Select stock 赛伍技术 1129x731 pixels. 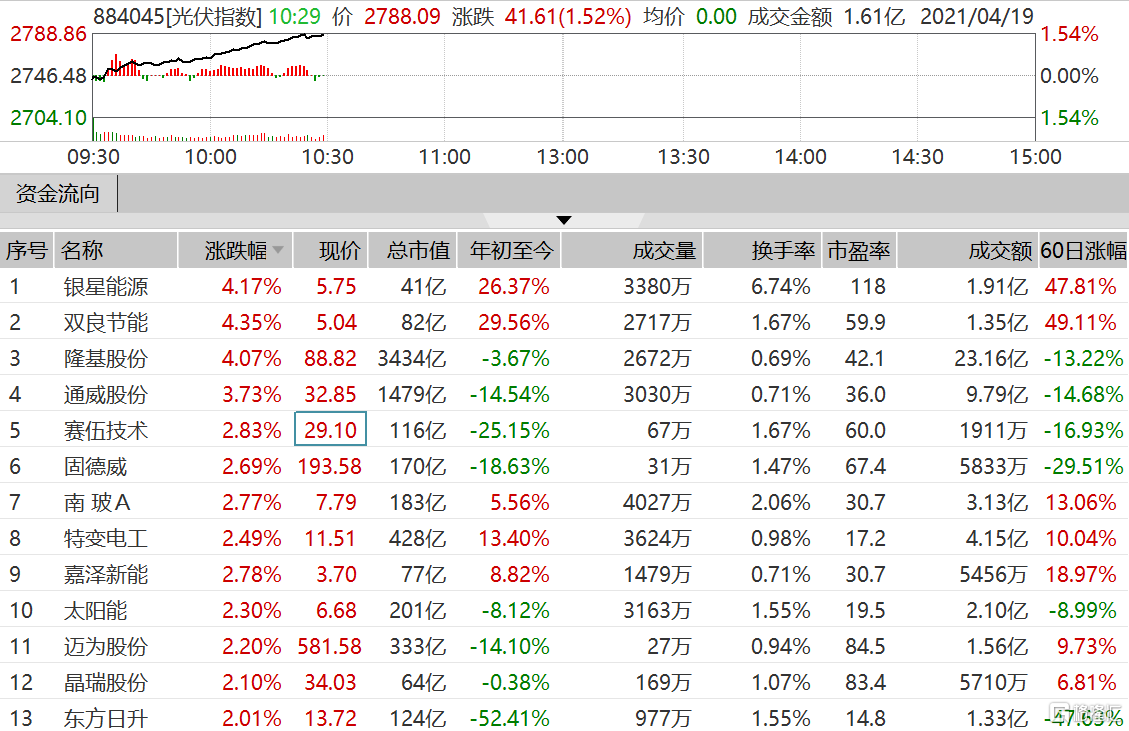click(106, 431)
